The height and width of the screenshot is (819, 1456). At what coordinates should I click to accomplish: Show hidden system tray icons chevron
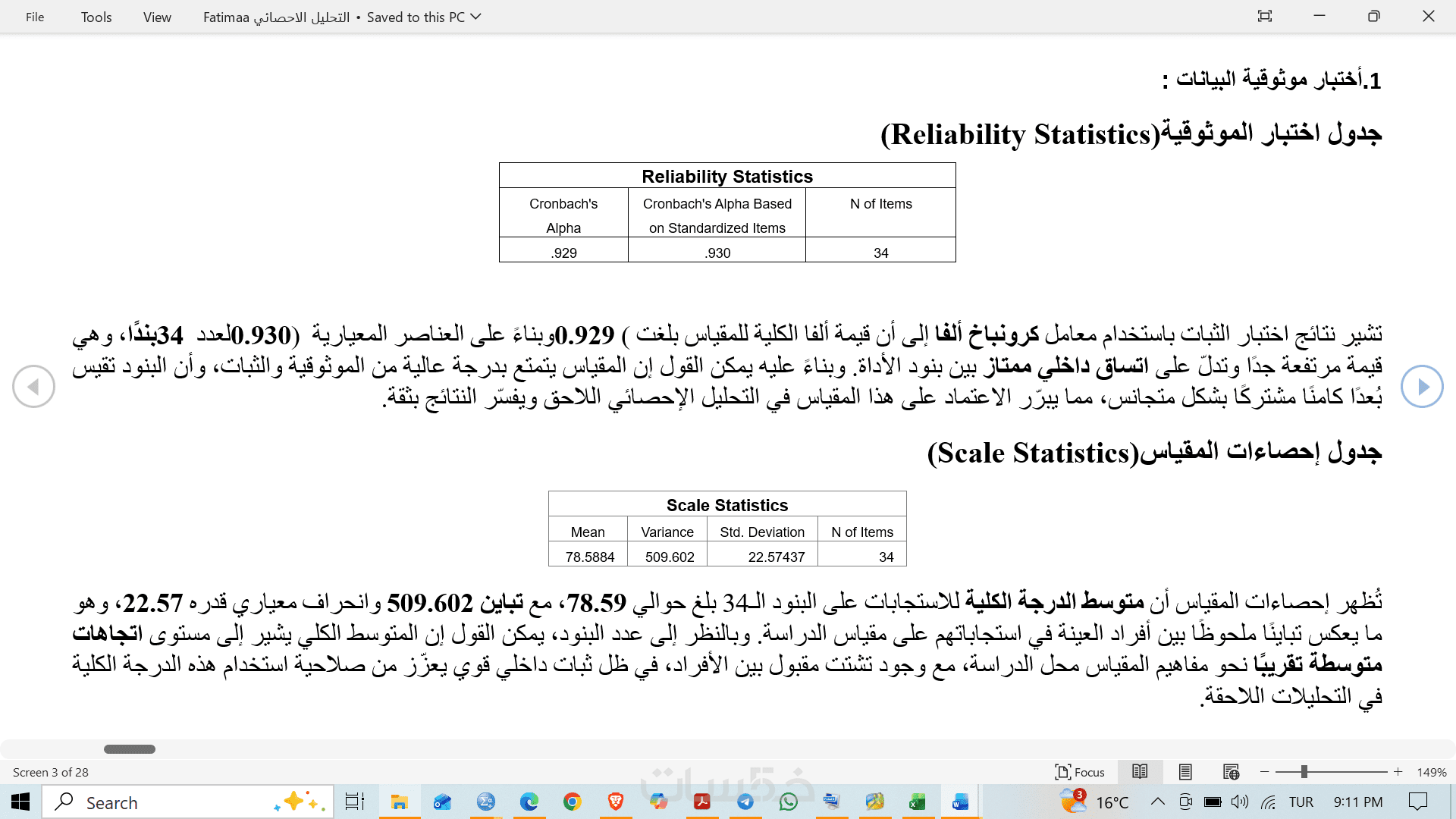tap(1157, 802)
